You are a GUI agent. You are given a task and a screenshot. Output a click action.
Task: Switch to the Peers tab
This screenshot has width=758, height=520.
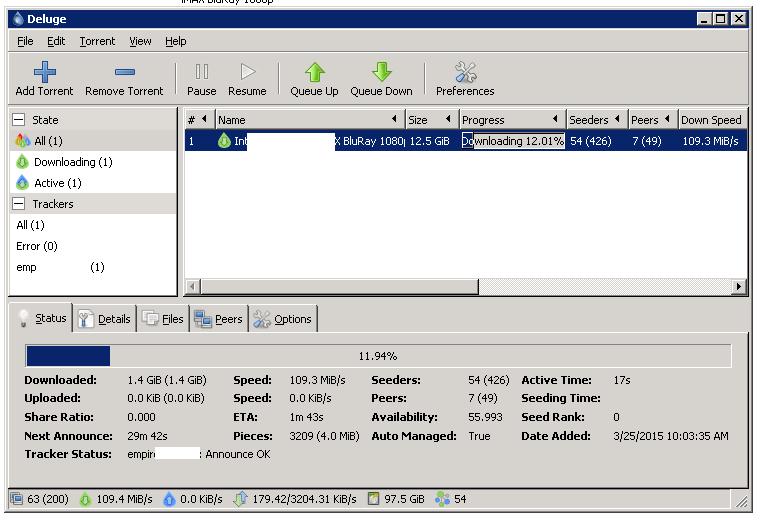tap(219, 319)
